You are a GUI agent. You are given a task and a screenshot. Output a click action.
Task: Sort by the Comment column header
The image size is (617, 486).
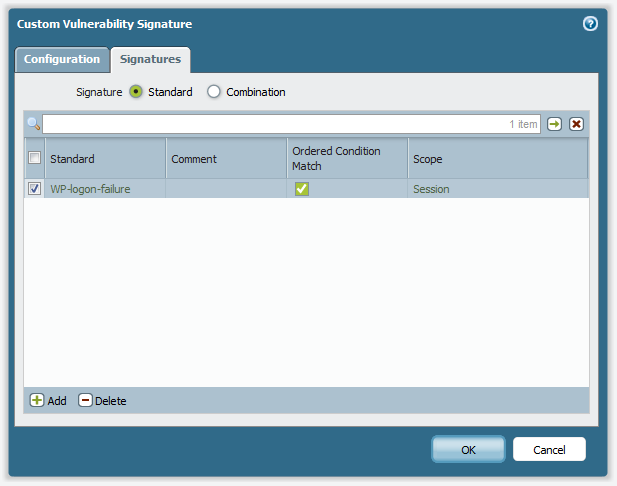(226, 159)
